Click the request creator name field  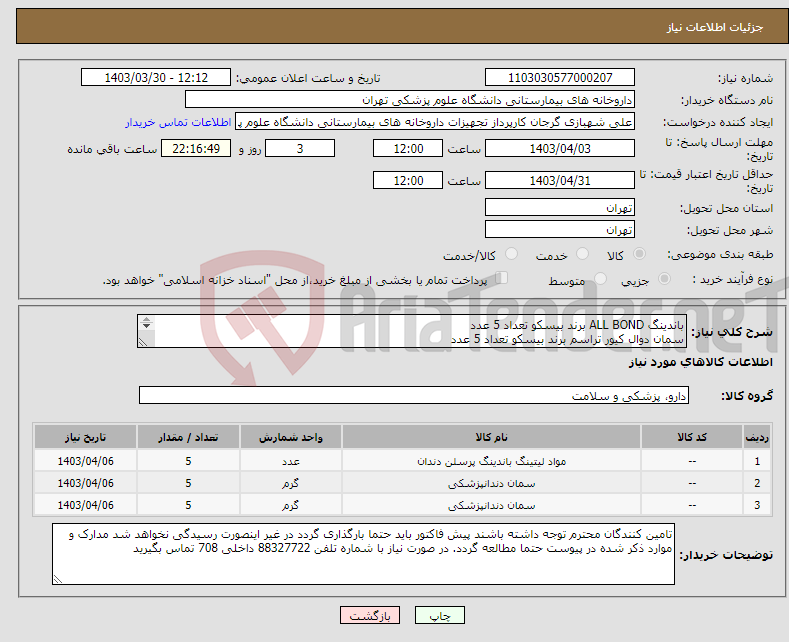435,122
